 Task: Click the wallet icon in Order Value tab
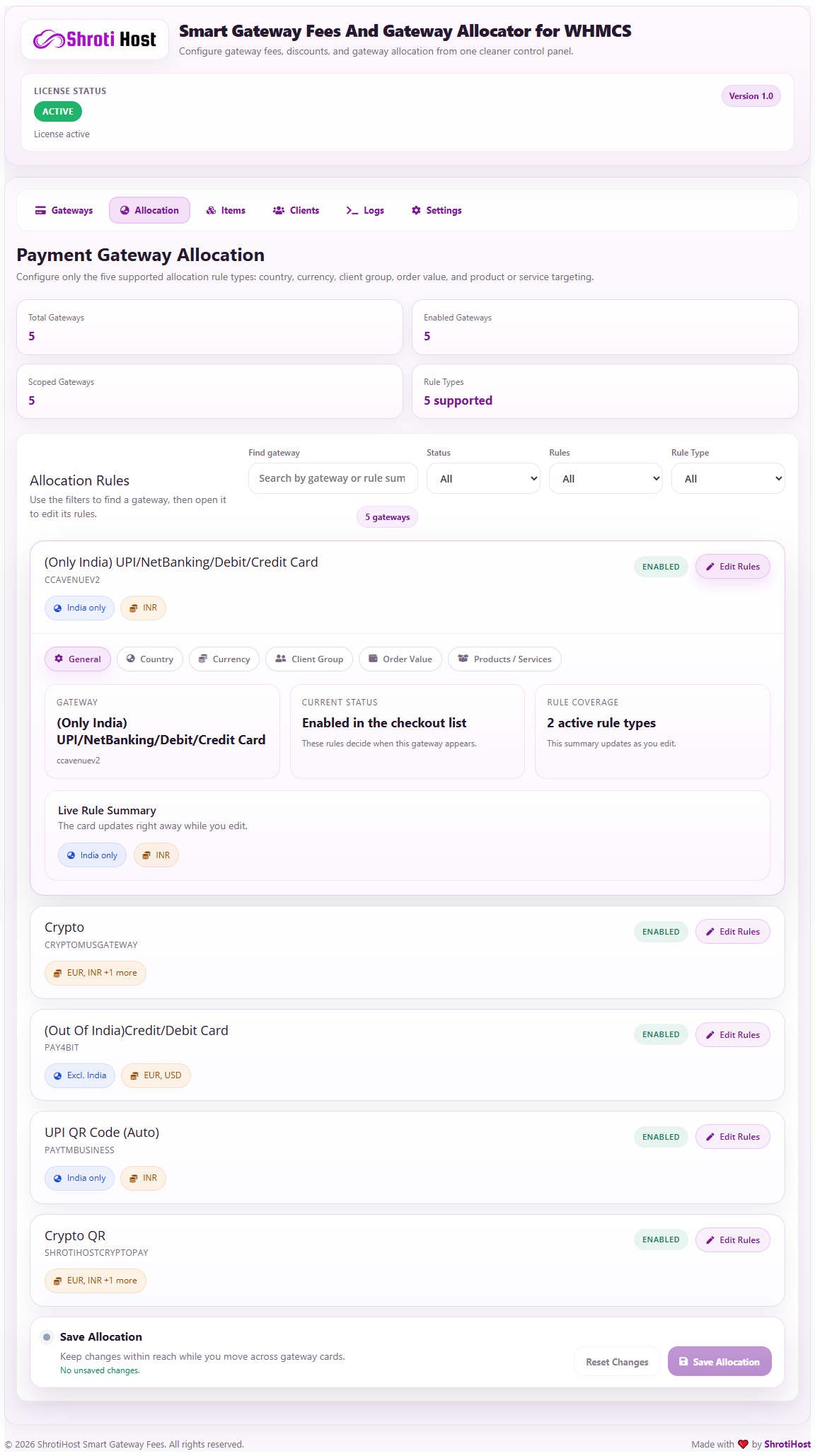click(373, 659)
